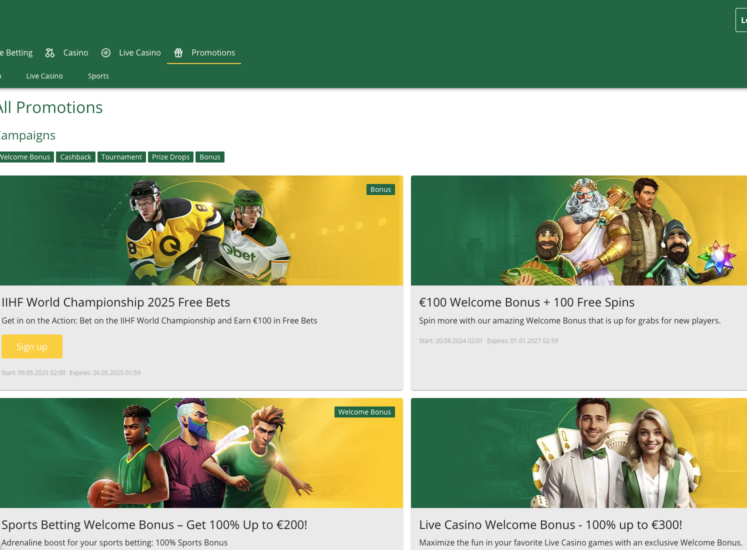Open the Betting menu item

[17, 53]
